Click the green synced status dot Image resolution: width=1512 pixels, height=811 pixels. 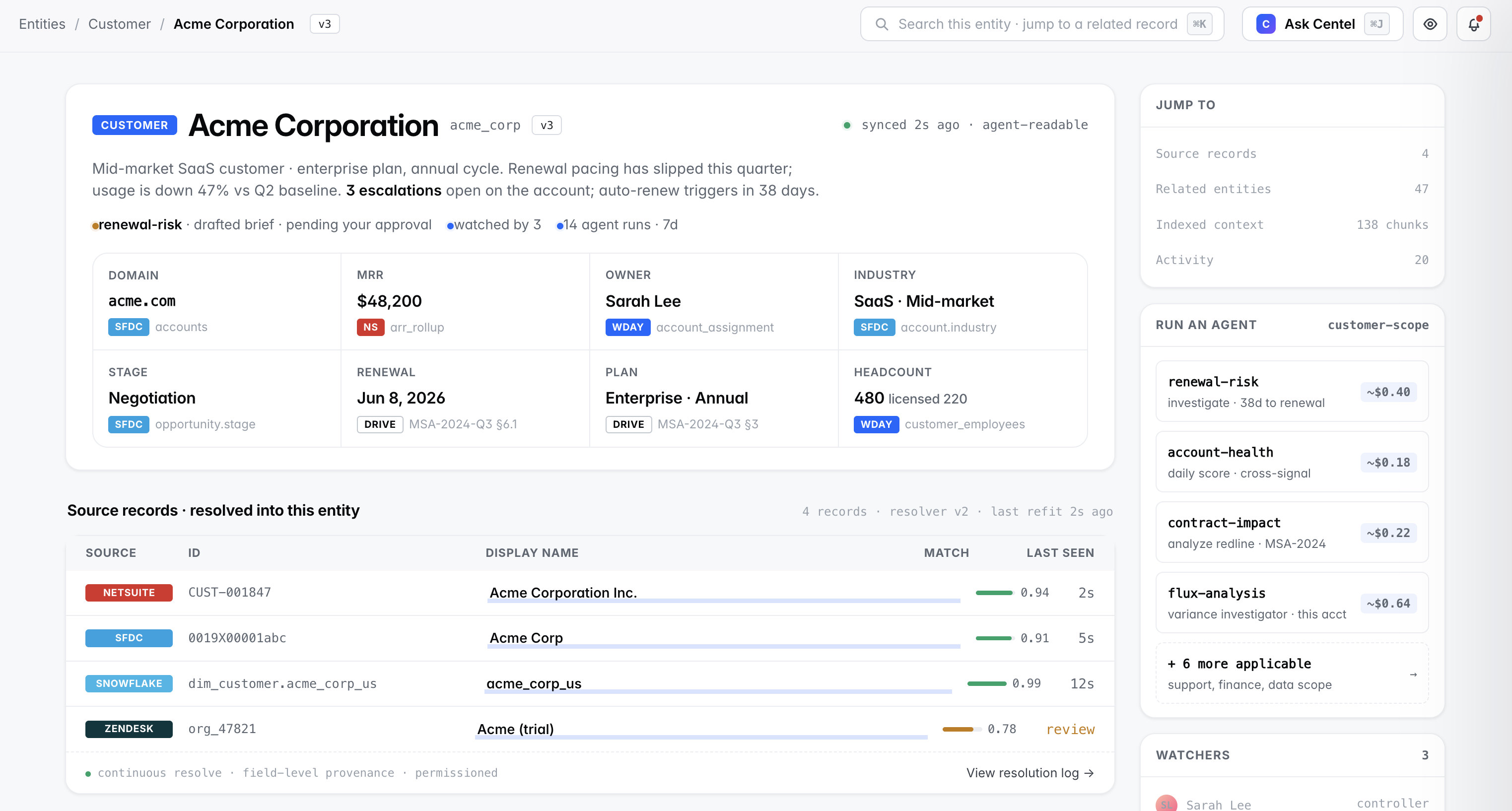point(847,125)
